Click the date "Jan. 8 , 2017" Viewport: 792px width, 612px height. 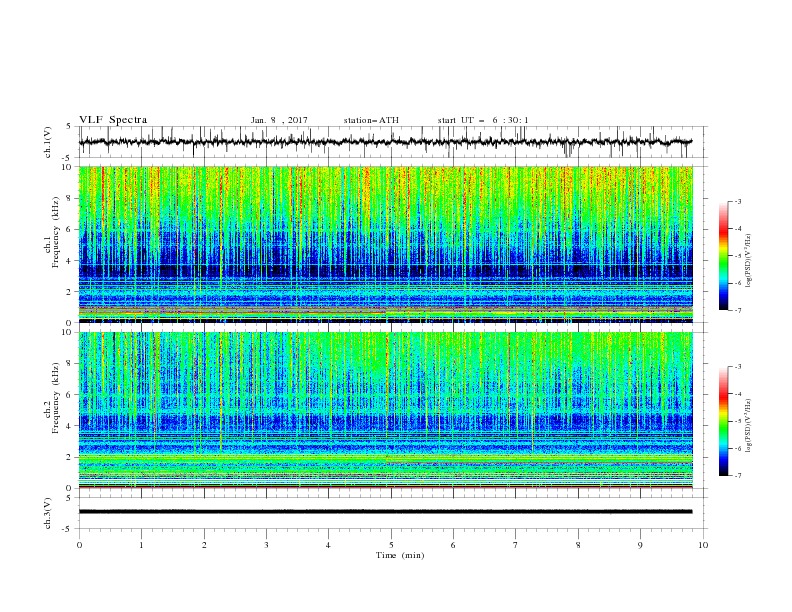[x=279, y=120]
